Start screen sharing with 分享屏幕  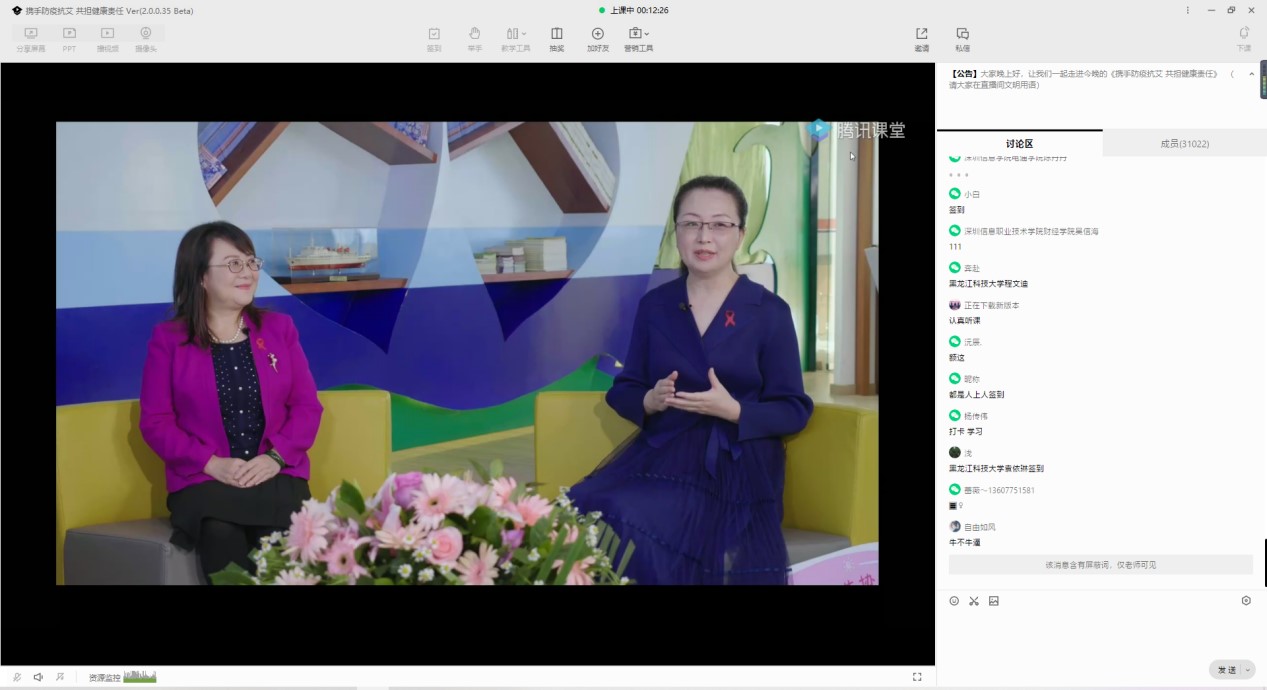click(x=31, y=39)
